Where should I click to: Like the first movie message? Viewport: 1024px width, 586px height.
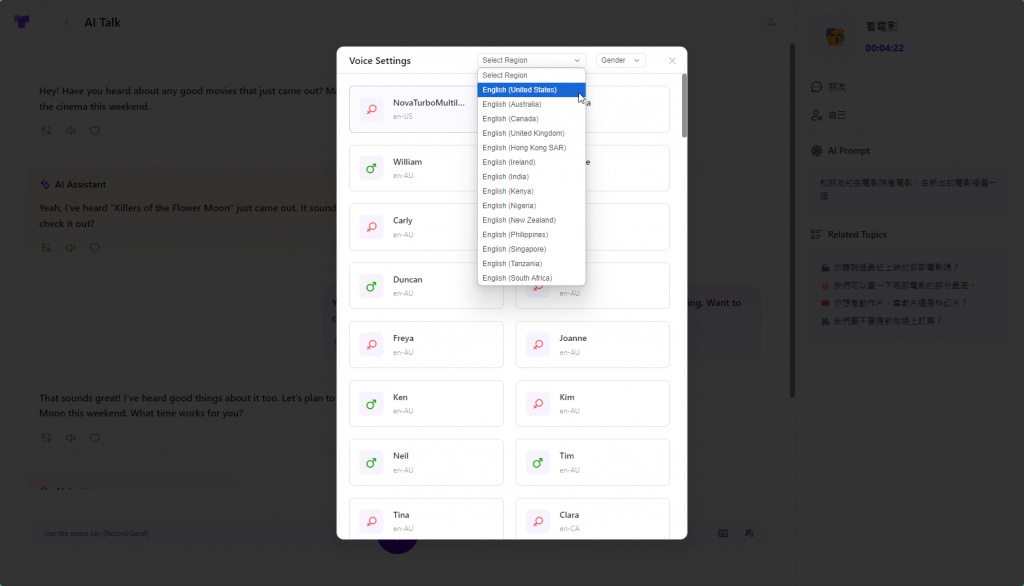coord(95,131)
